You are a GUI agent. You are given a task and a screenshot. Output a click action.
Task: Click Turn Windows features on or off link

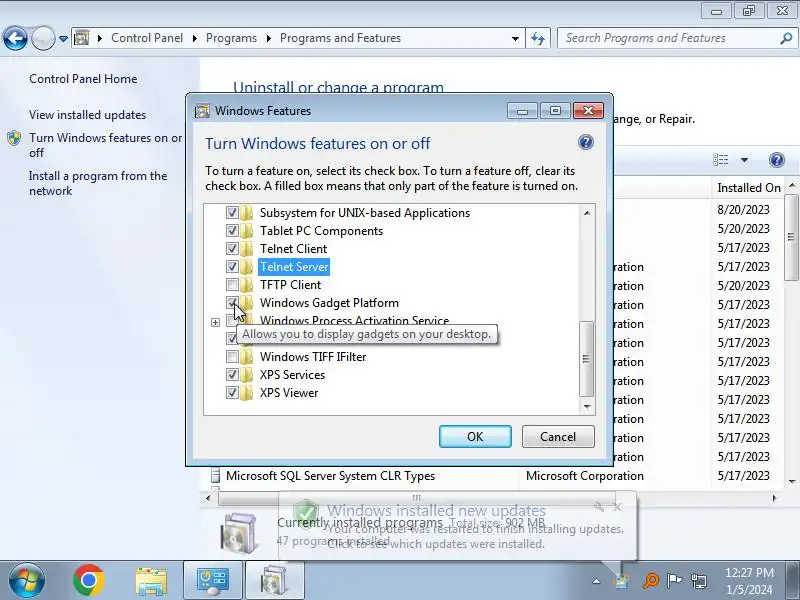[x=105, y=145]
